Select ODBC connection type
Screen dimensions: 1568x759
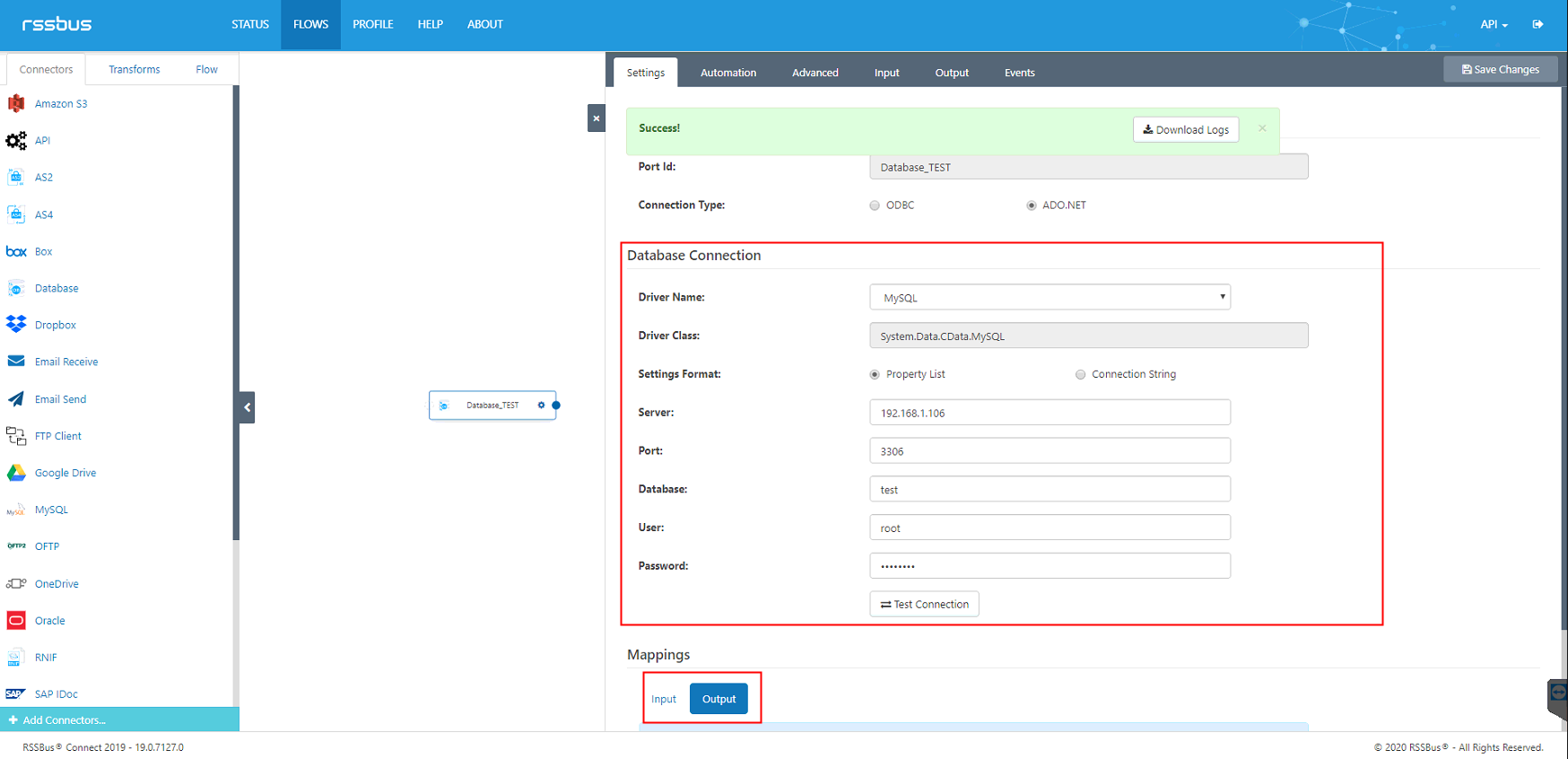click(x=875, y=205)
